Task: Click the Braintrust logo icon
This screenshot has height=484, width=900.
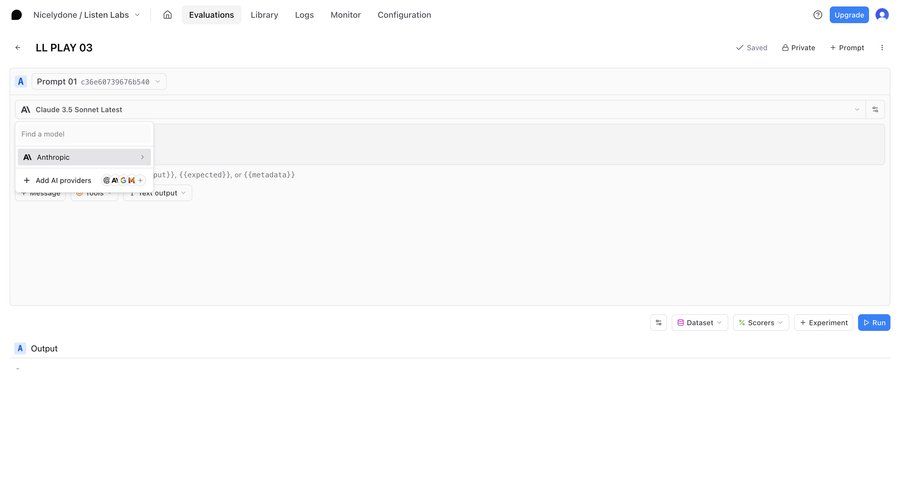Action: (17, 15)
